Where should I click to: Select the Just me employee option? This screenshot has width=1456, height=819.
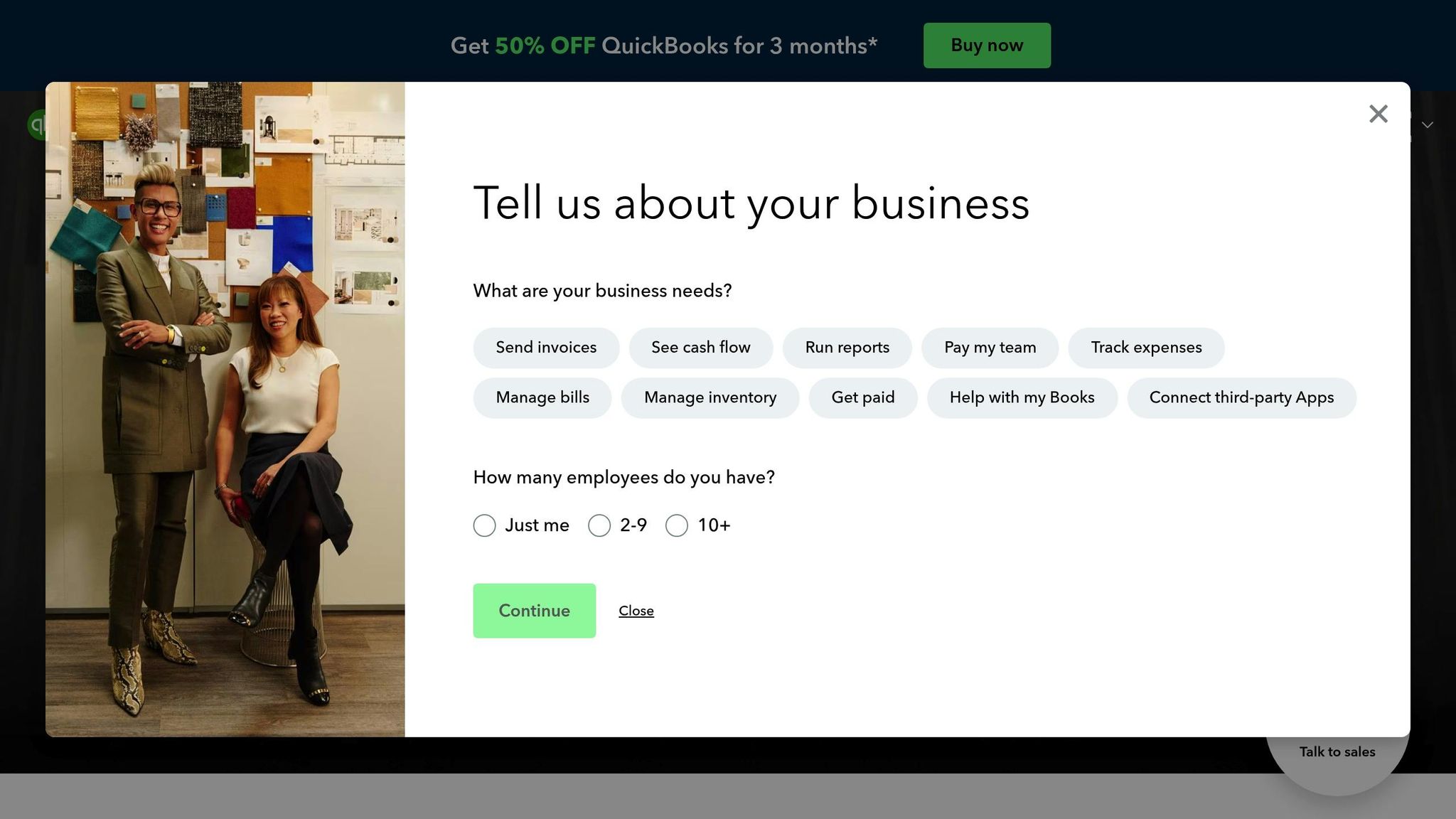[x=484, y=525]
